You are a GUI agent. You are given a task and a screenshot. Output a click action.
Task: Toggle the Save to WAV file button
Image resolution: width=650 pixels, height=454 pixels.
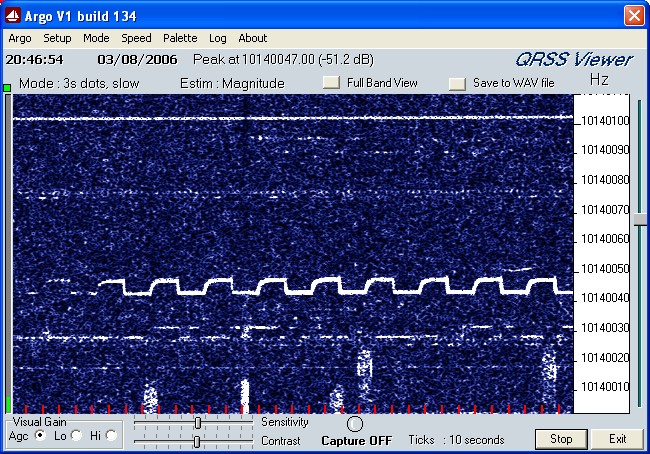(457, 83)
